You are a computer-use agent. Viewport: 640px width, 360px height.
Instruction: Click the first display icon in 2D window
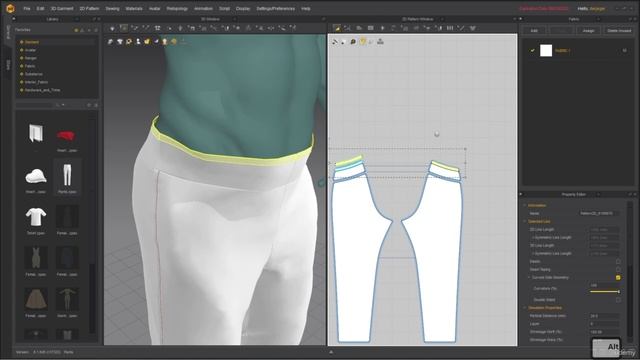[x=335, y=41]
